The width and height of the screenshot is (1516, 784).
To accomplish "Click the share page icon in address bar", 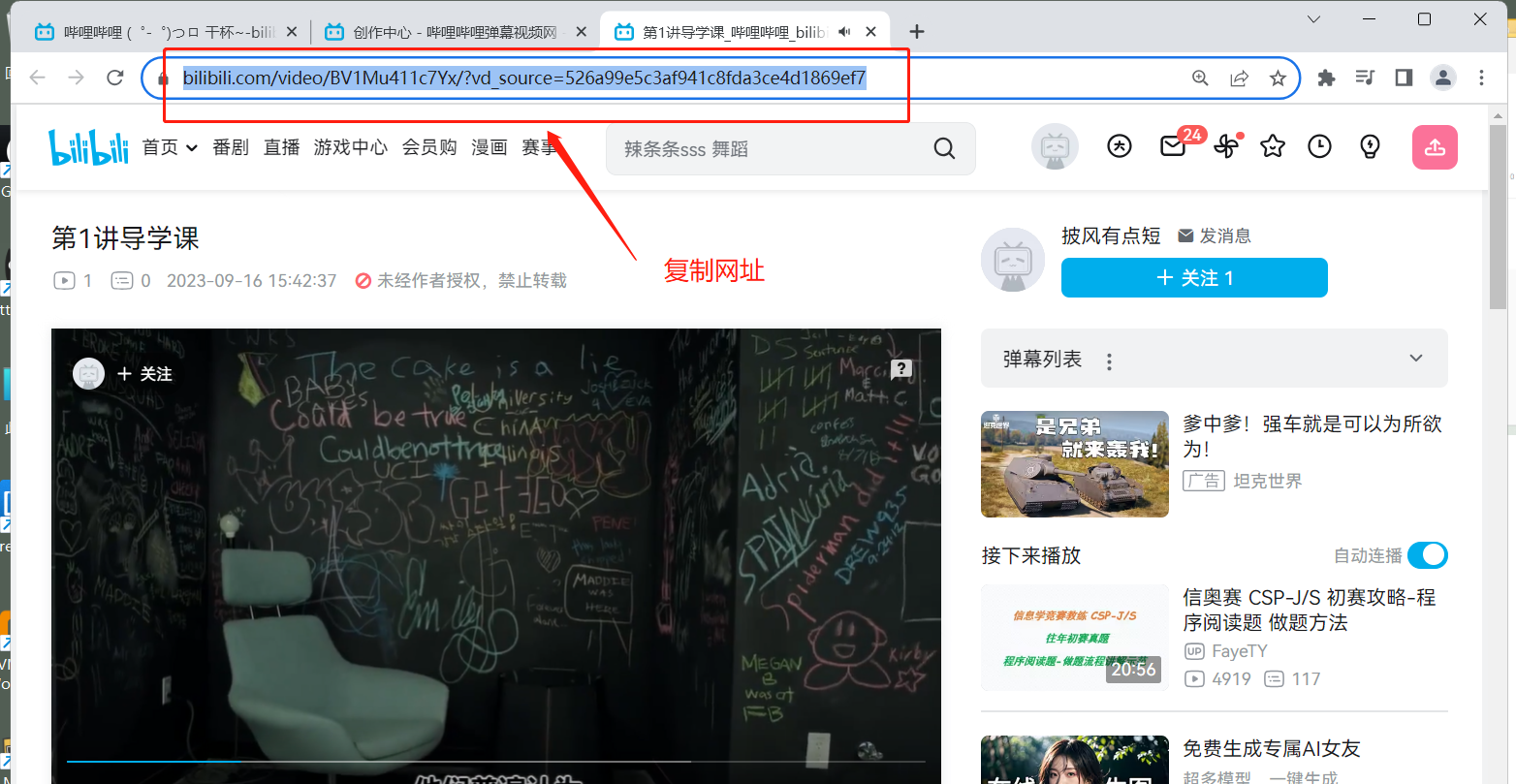I will click(1239, 78).
